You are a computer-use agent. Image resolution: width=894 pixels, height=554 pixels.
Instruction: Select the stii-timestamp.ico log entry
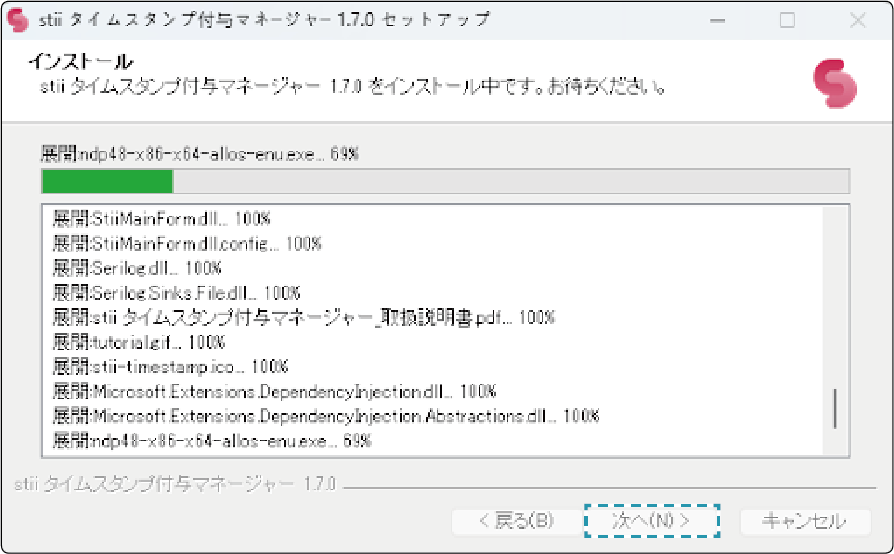click(x=170, y=366)
